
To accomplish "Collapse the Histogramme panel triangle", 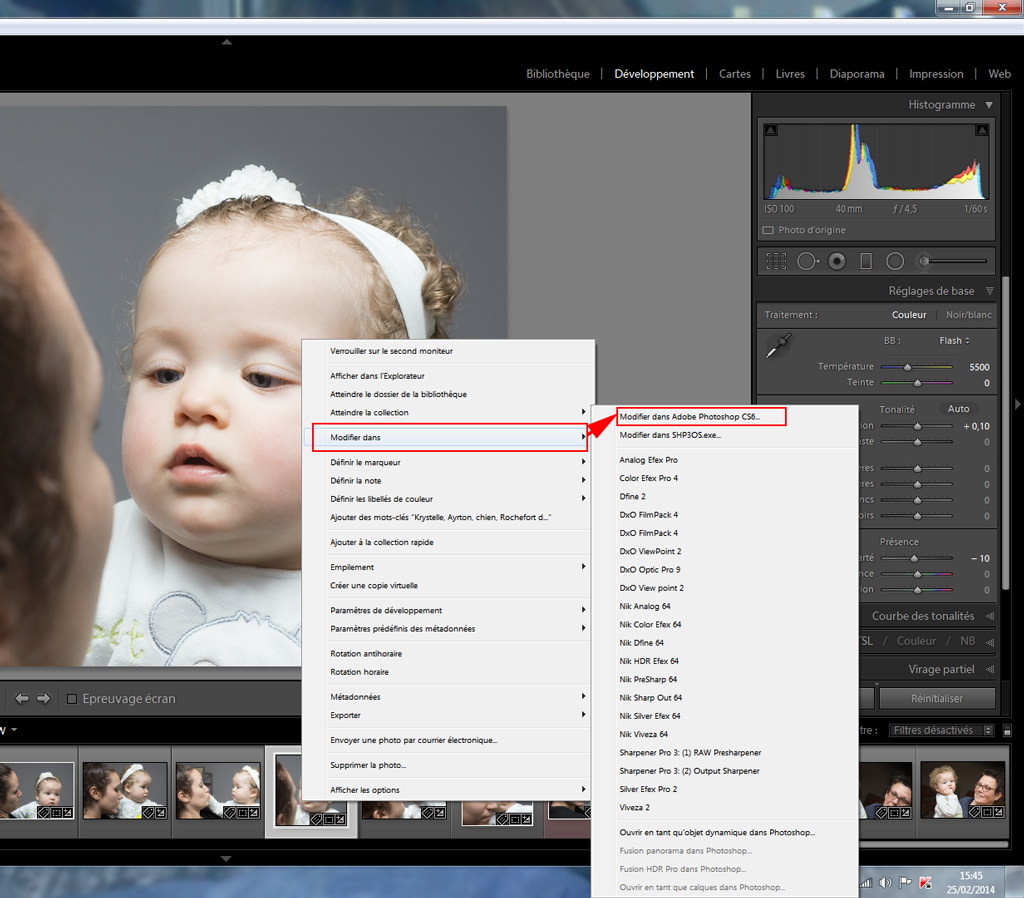I will coord(989,105).
